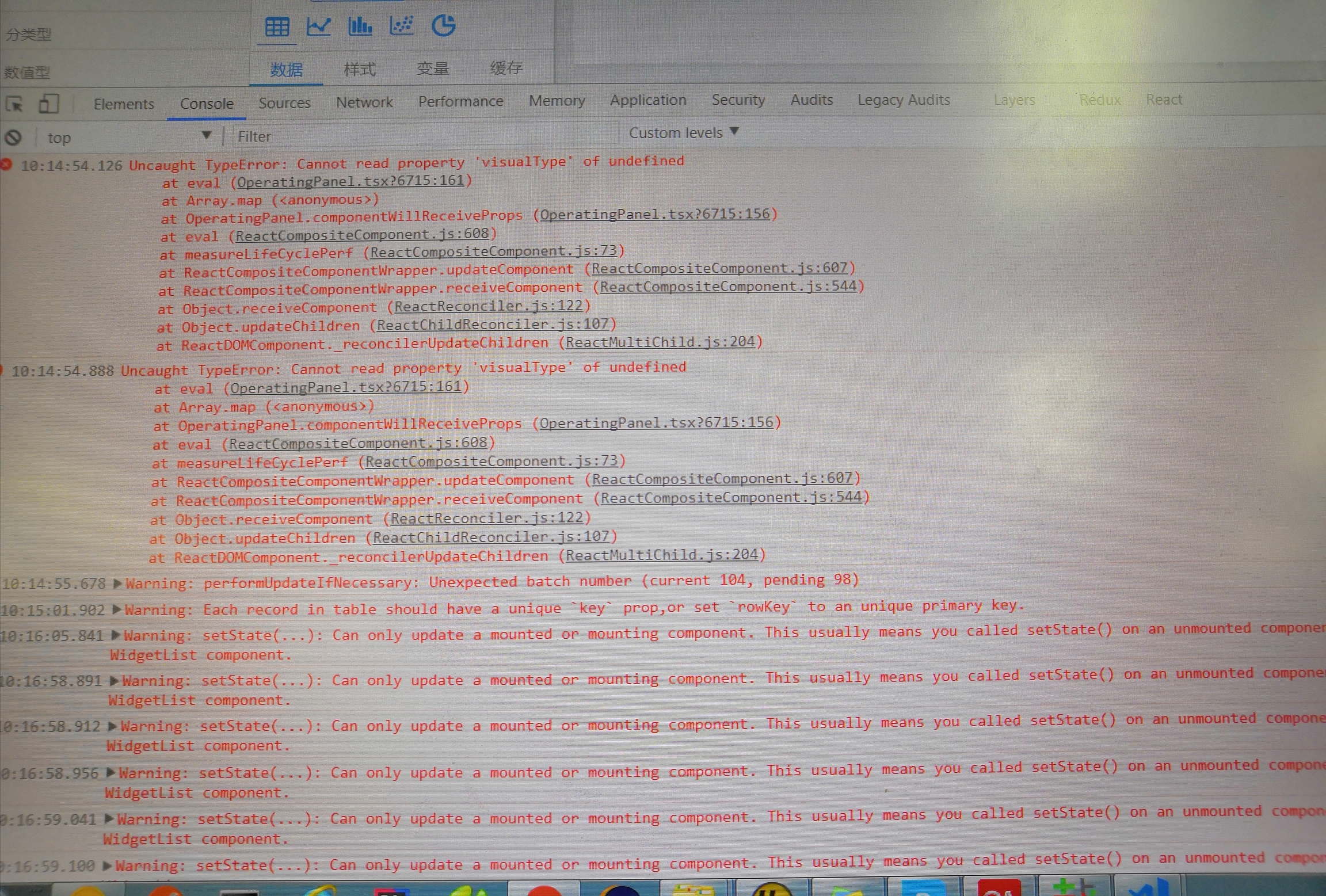Open OperatingPanel.tsx?6715:156 link in first error
Viewport: 1326px width, 896px height.
[x=655, y=214]
